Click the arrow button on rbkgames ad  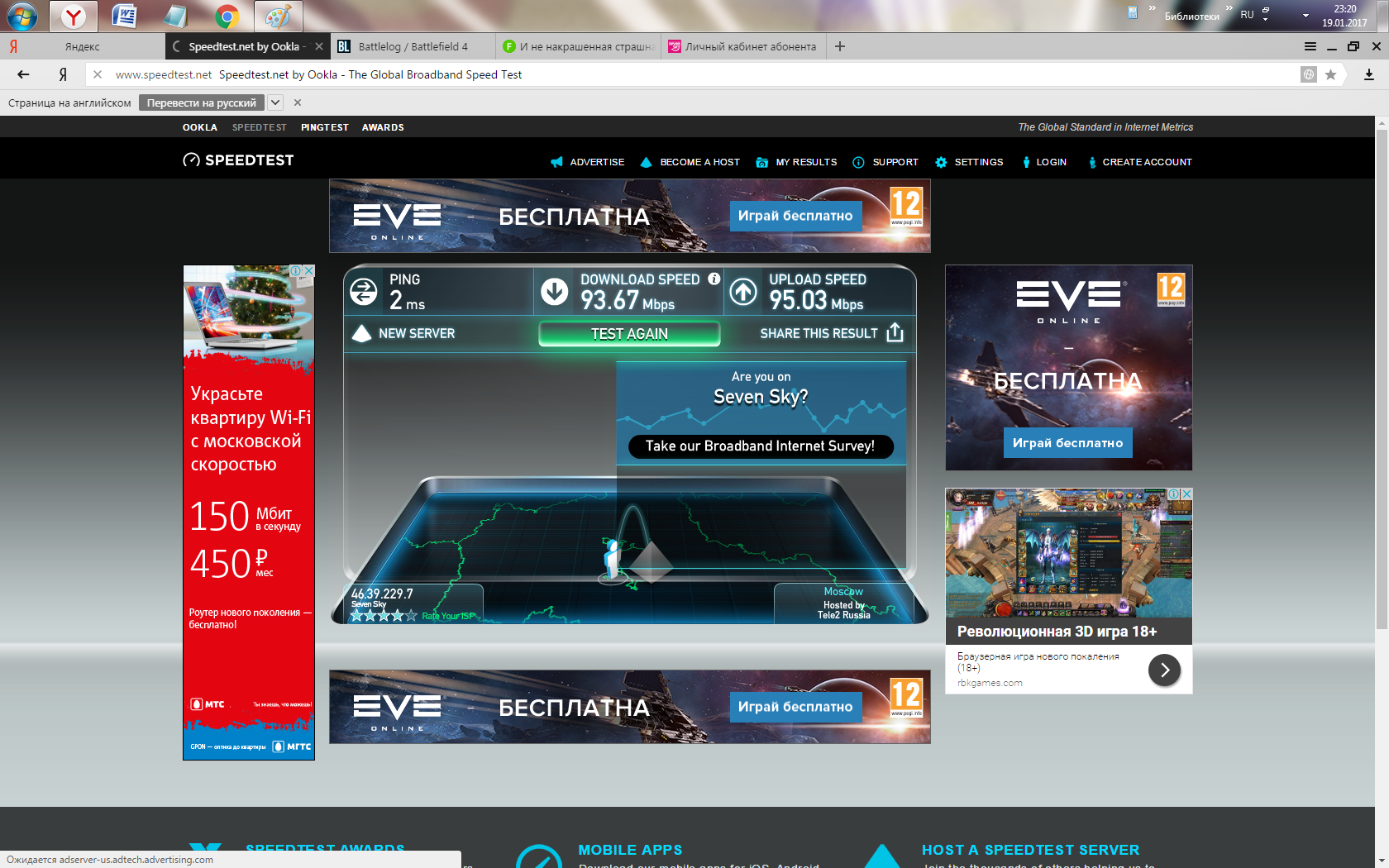[x=1164, y=670]
